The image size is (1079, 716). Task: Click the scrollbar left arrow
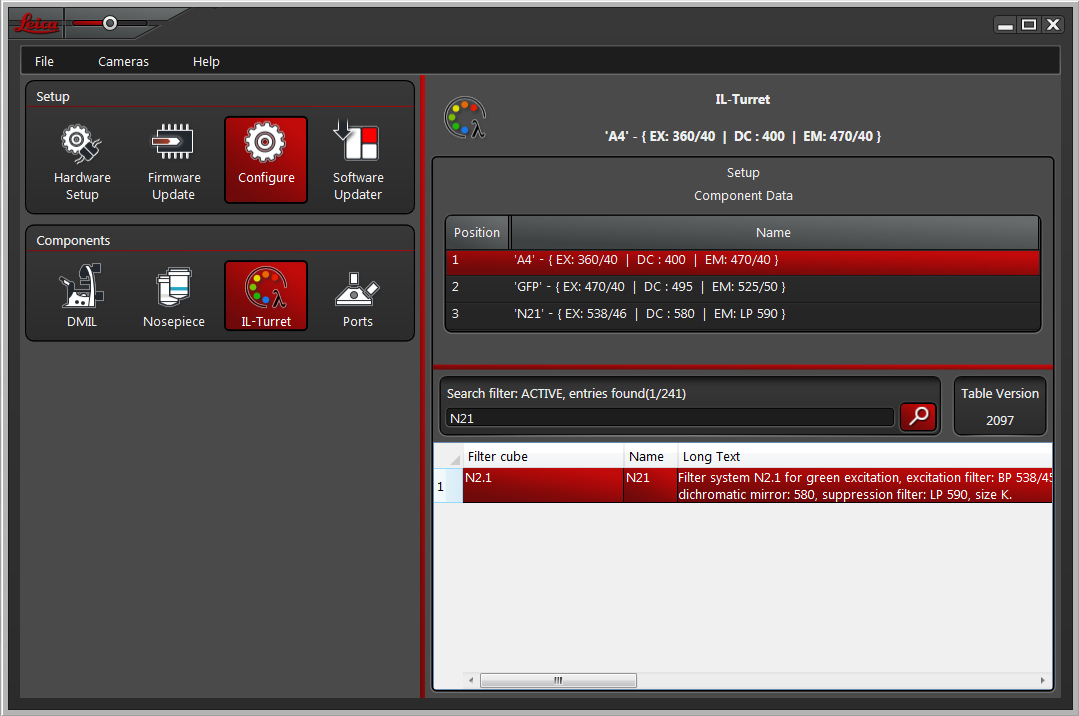471,680
